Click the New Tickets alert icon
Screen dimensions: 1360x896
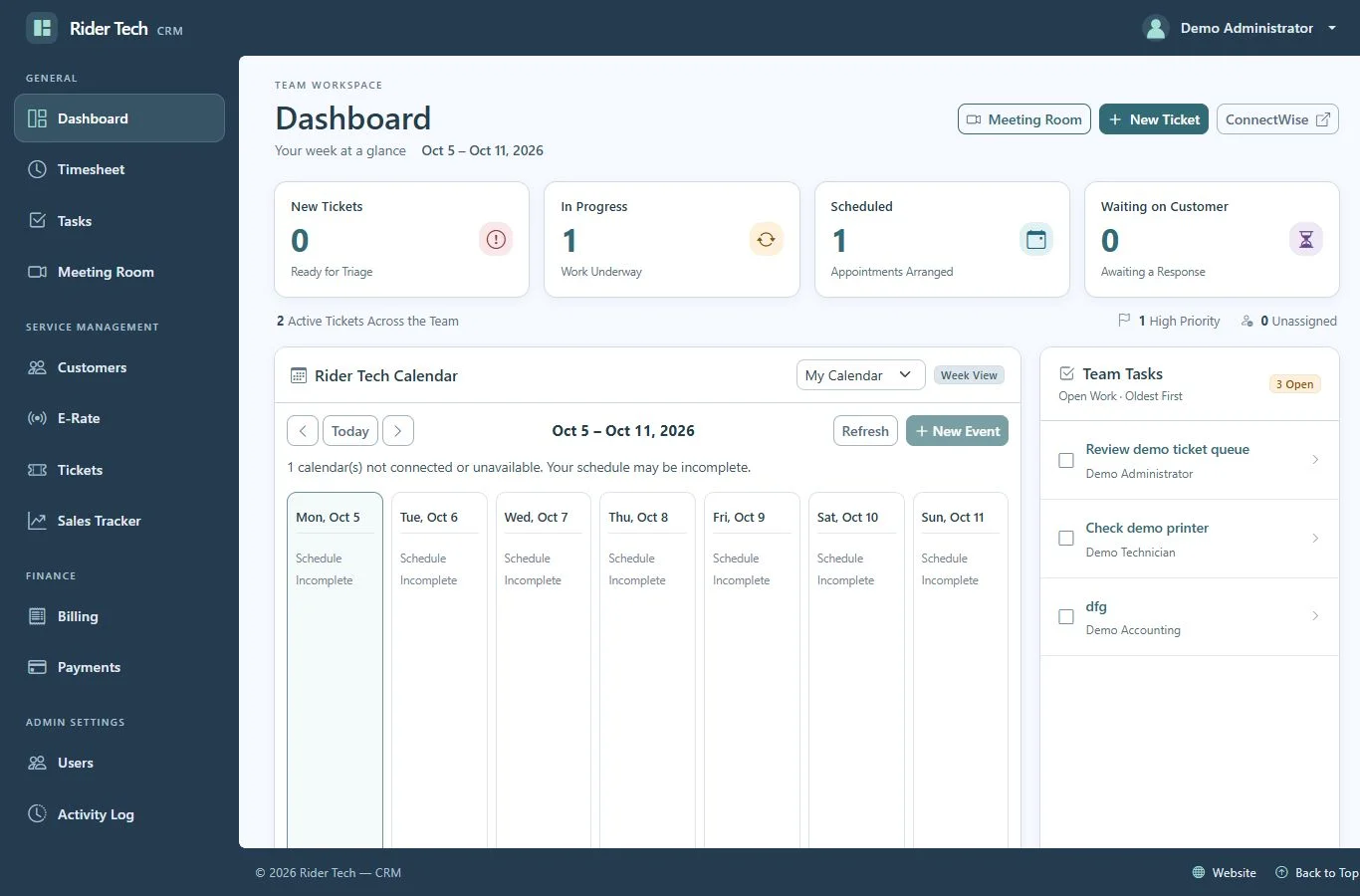(x=496, y=239)
